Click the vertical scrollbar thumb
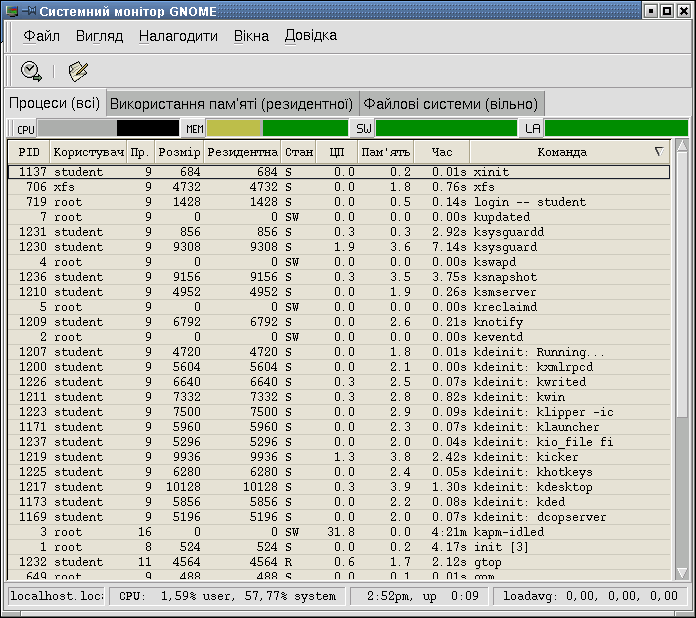 (x=682, y=284)
